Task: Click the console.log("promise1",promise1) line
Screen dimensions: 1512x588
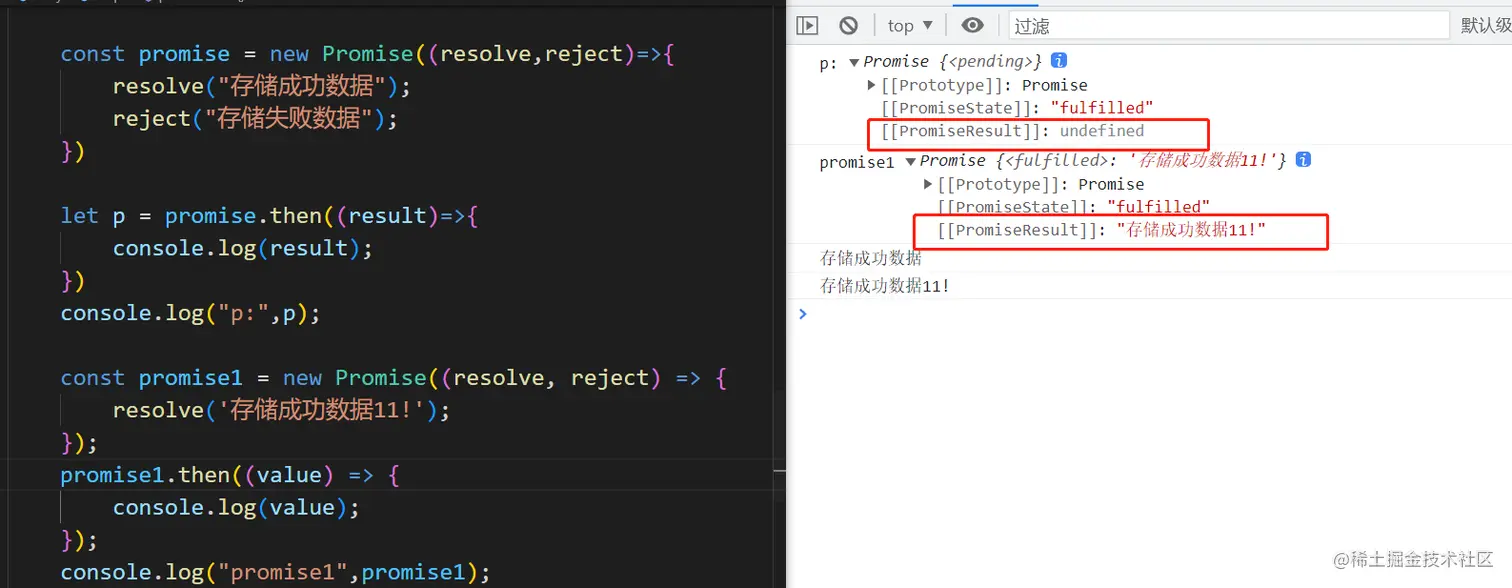Action: [276, 572]
